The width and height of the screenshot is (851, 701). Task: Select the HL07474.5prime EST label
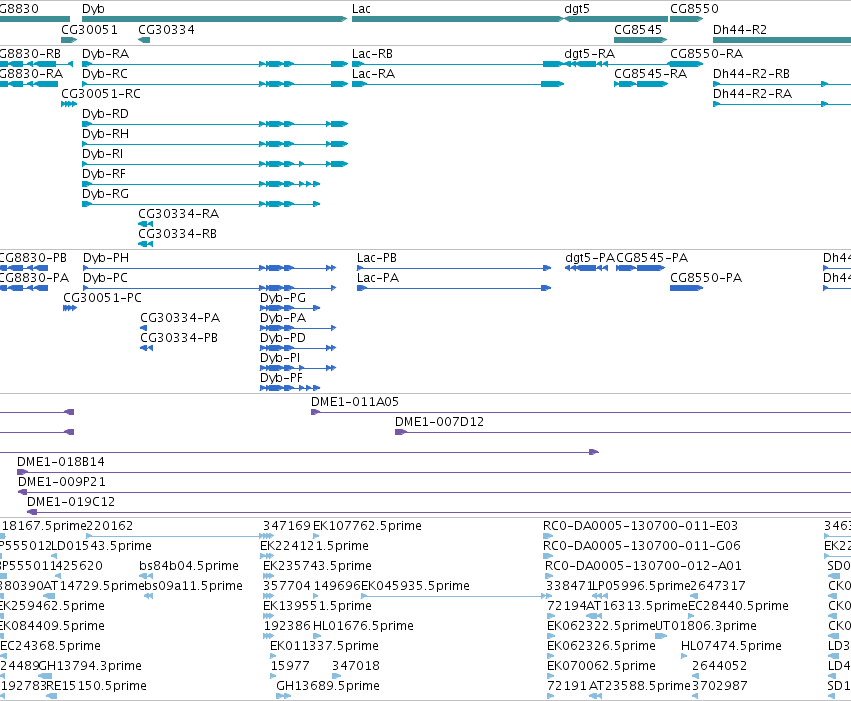click(731, 646)
